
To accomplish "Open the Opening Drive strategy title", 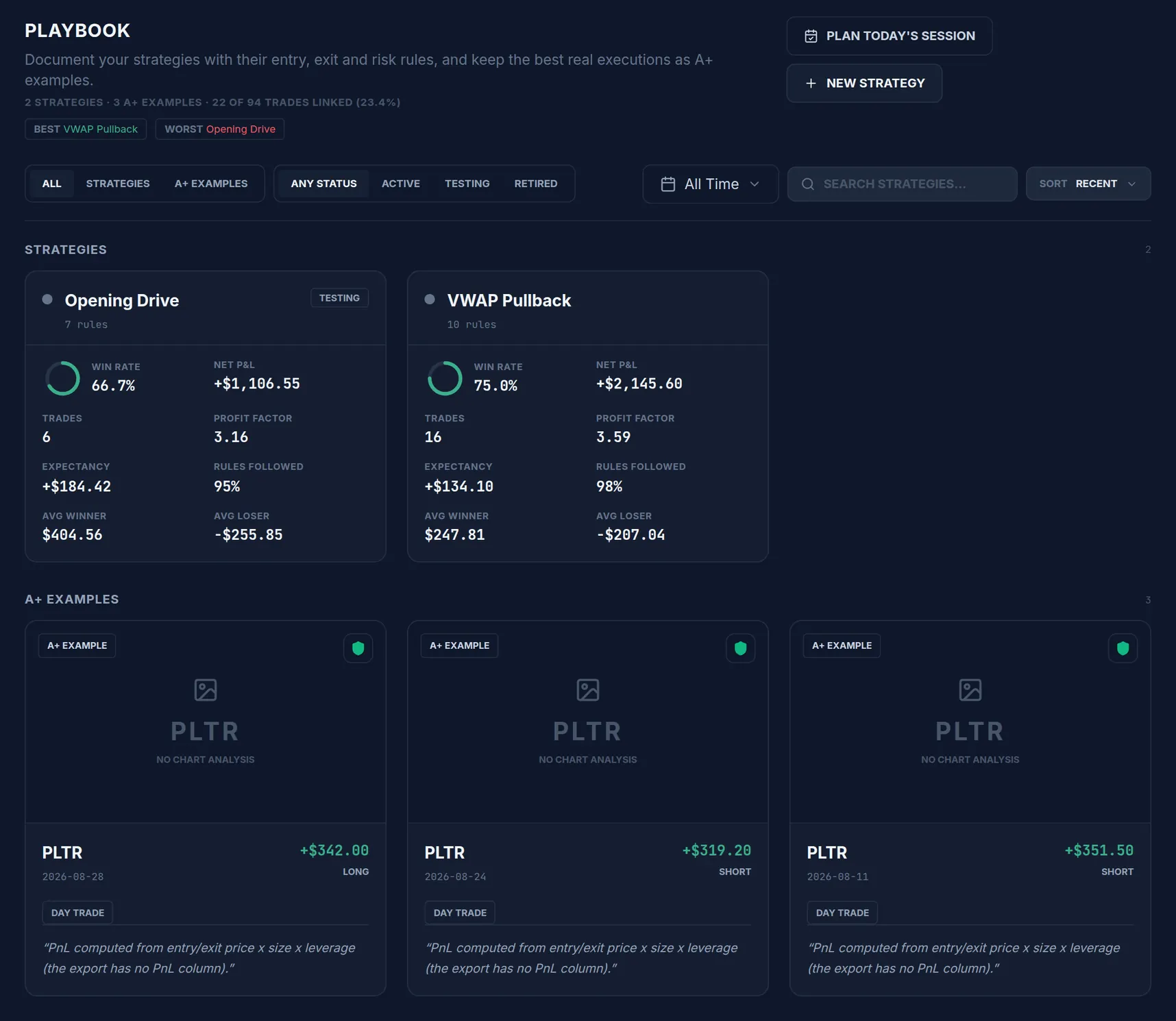I will coord(122,301).
